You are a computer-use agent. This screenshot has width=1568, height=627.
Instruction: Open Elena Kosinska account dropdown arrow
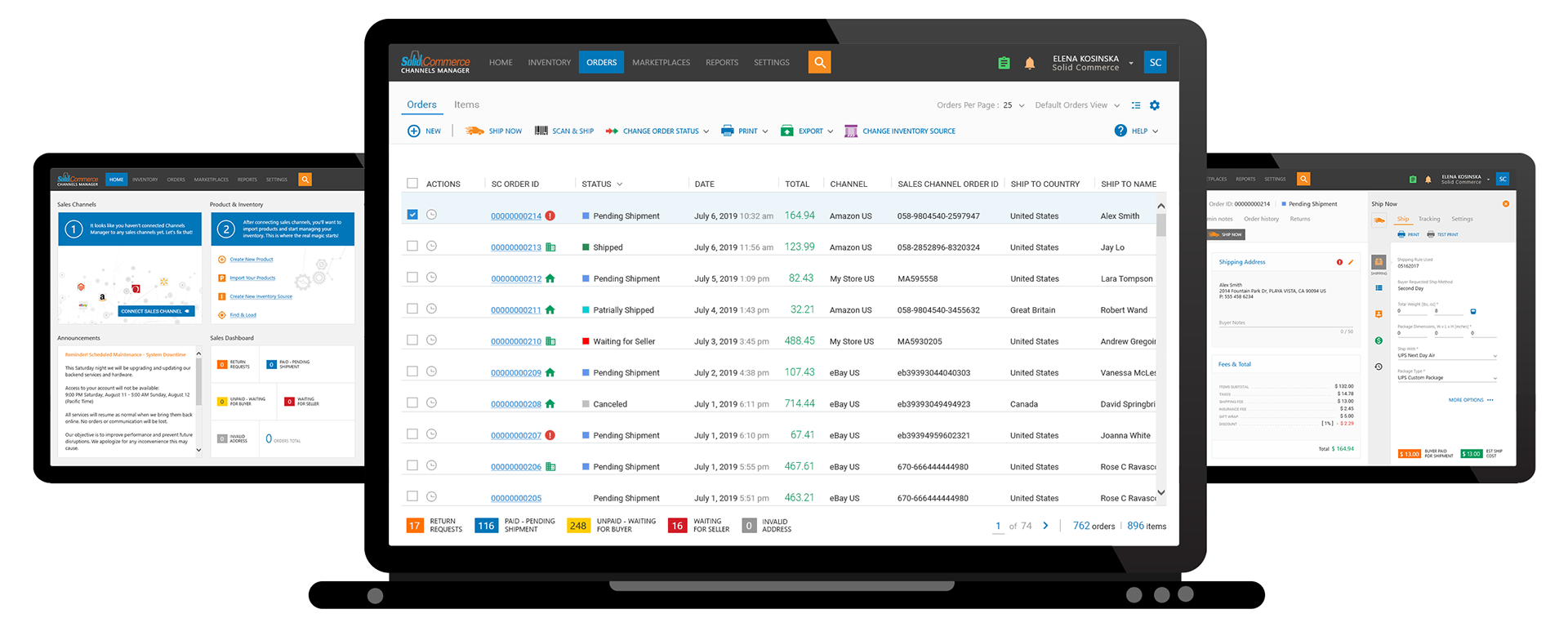coord(1131,63)
